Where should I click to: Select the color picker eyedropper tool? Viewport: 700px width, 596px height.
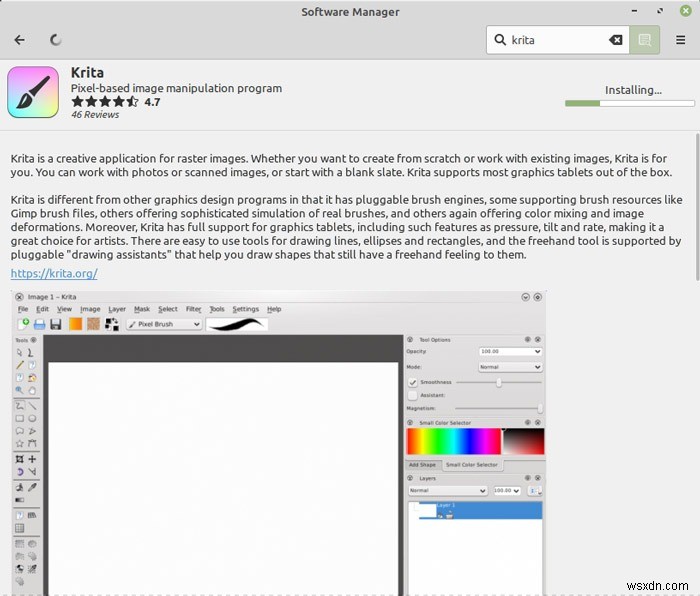(32, 487)
